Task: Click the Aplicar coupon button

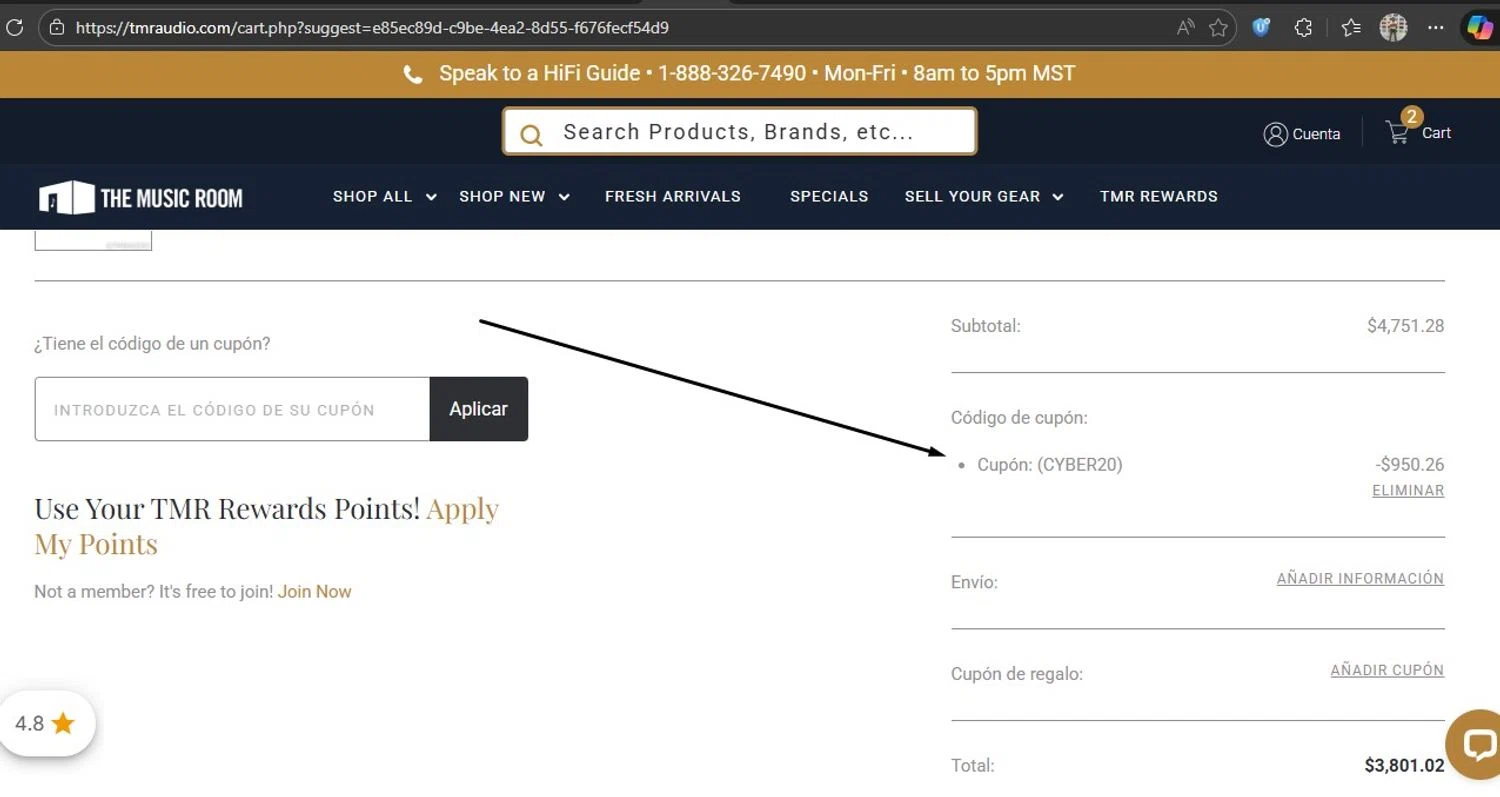Action: 479,409
